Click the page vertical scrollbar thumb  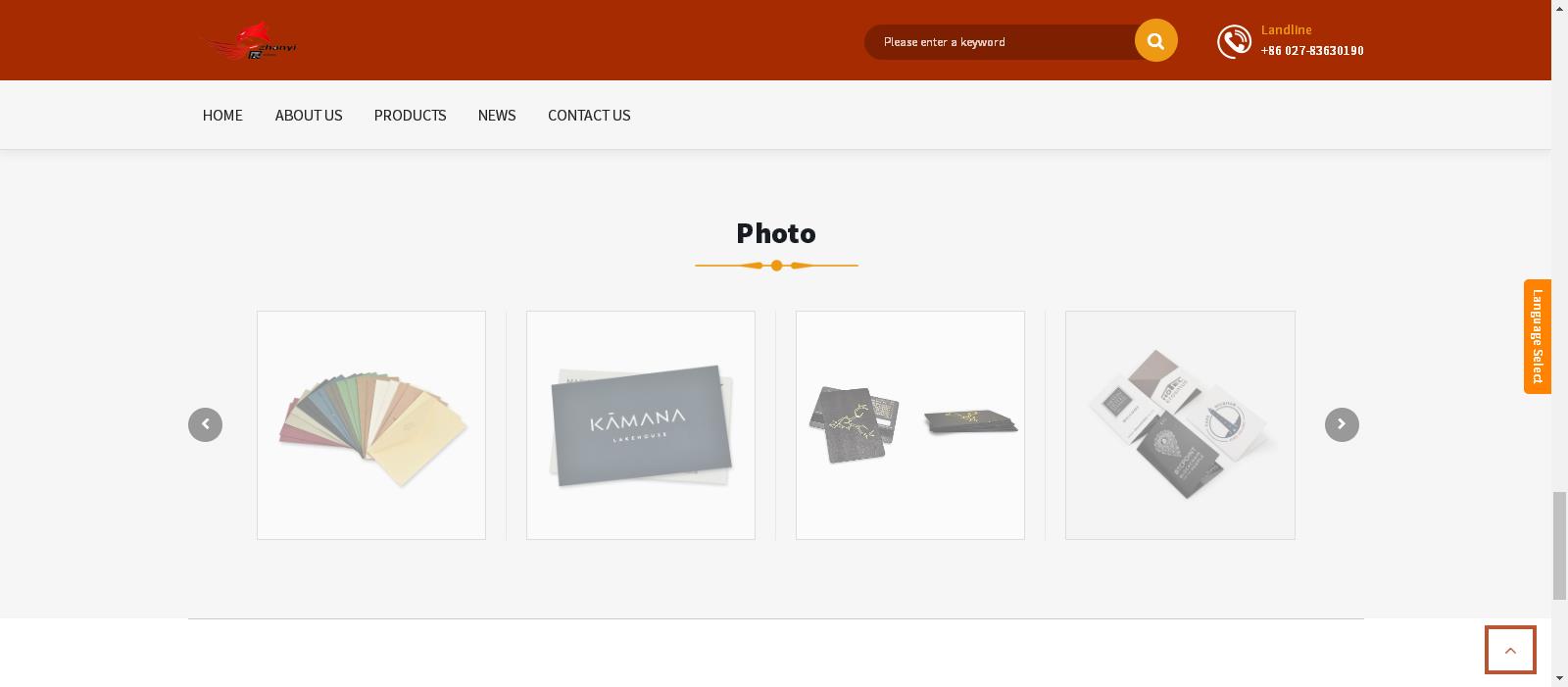[x=1559, y=546]
